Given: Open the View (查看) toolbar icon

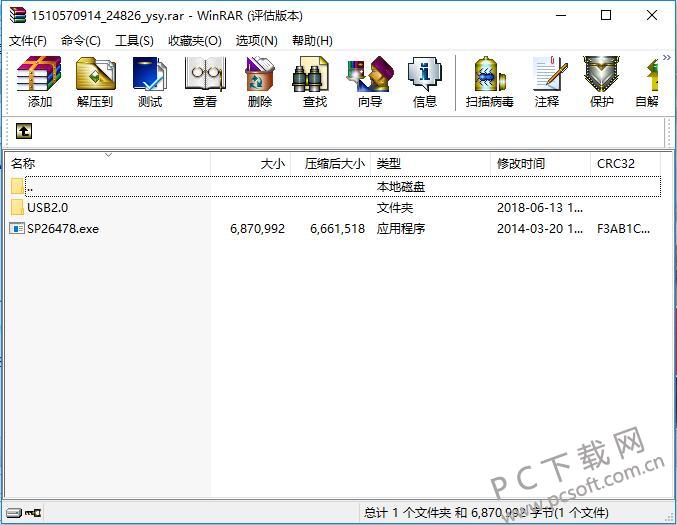Looking at the screenshot, I should (x=205, y=82).
